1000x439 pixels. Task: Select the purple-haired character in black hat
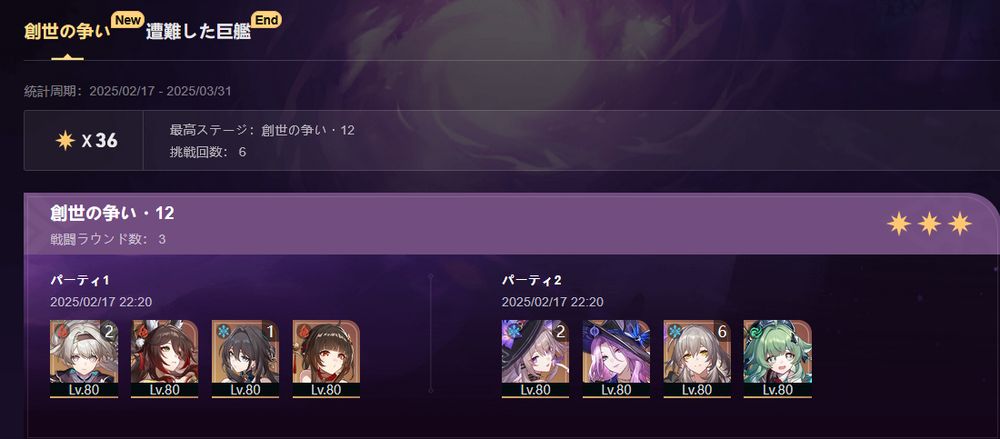(616, 359)
